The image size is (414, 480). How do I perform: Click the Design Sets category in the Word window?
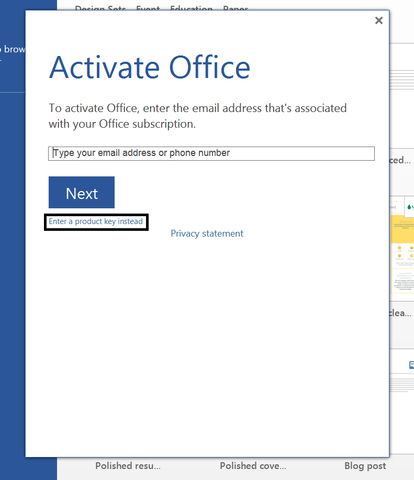[x=100, y=8]
